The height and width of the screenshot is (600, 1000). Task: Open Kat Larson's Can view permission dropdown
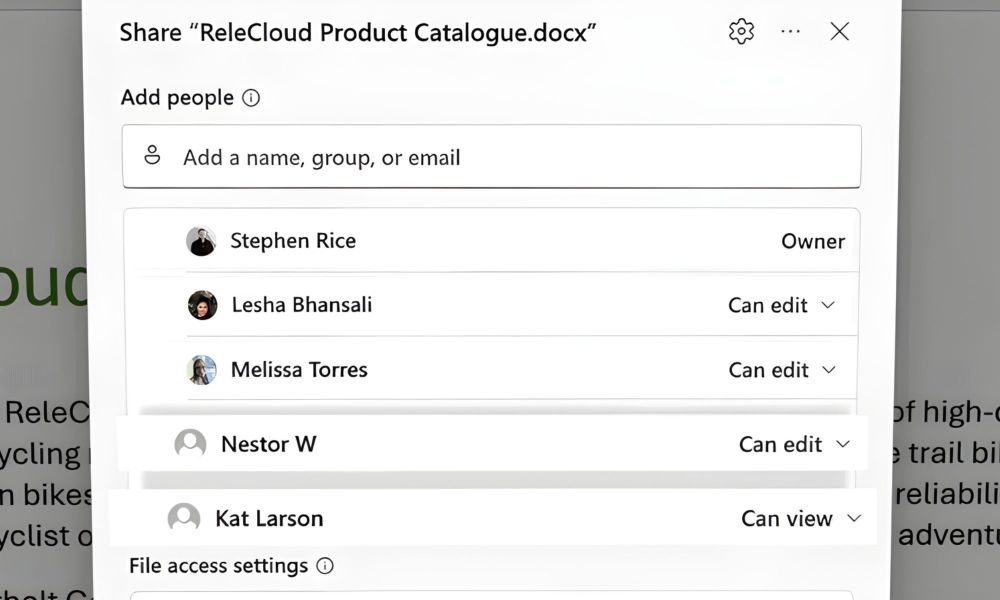pyautogui.click(x=800, y=518)
